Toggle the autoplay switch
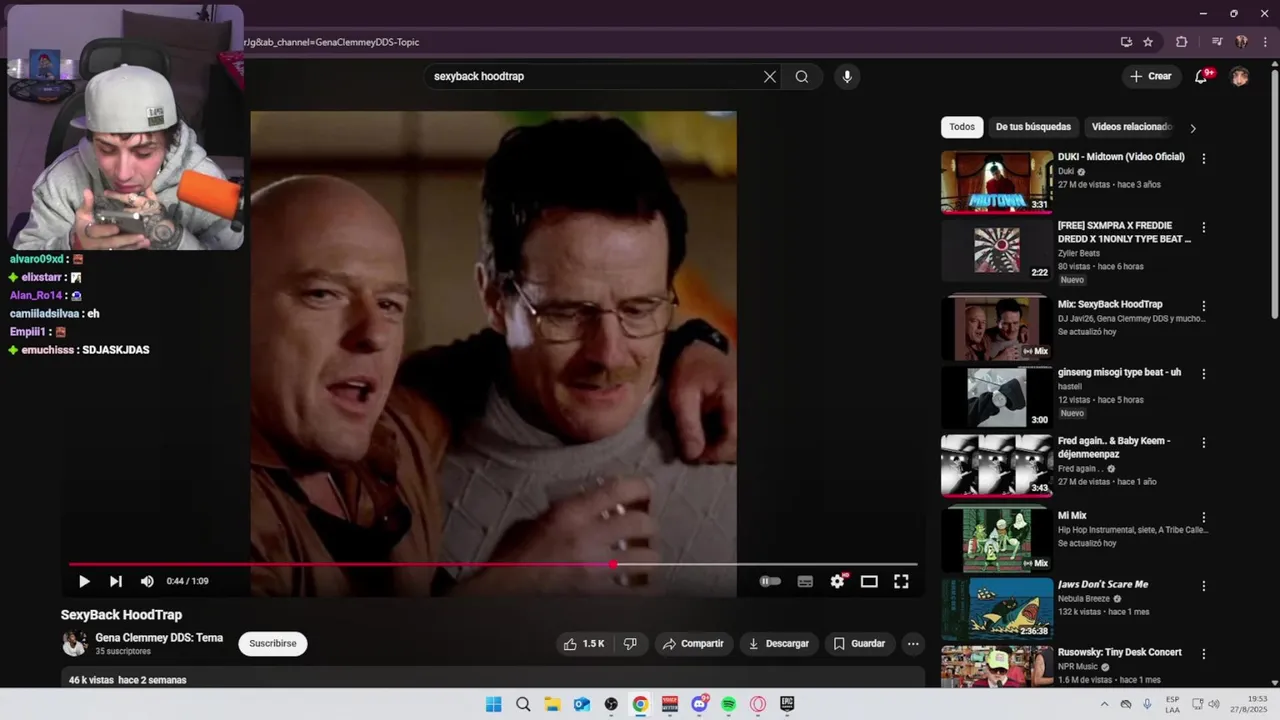The height and width of the screenshot is (720, 1280). click(x=770, y=581)
